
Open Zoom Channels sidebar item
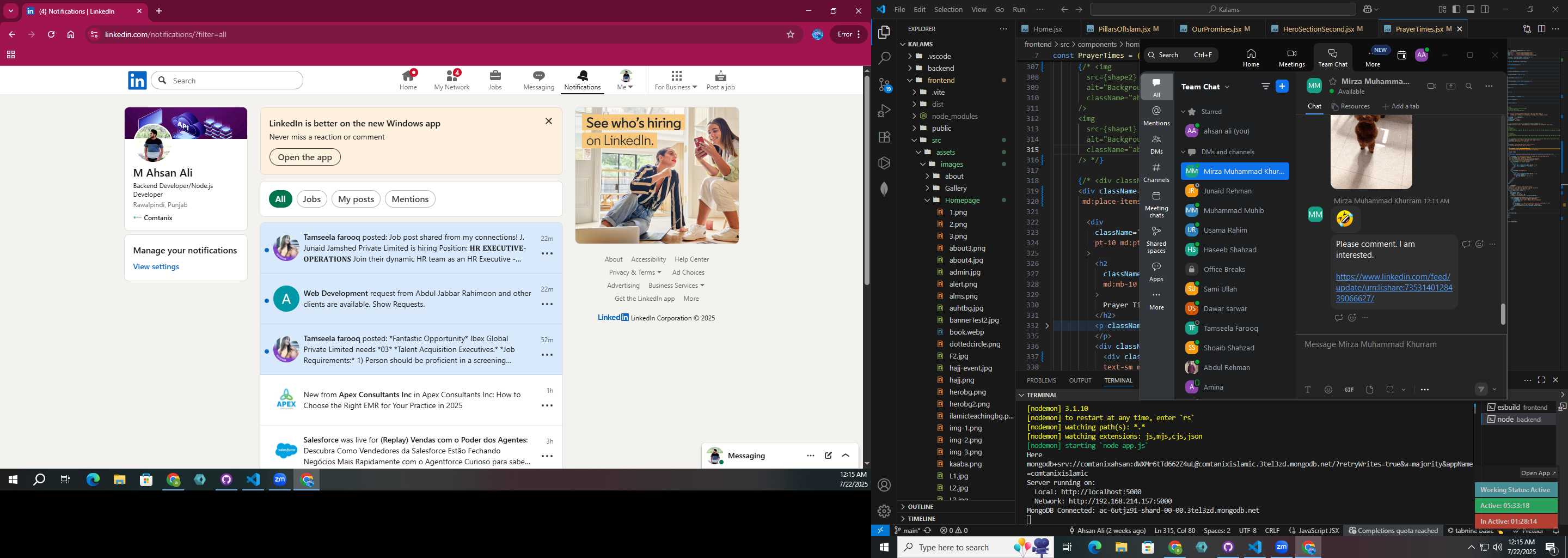(1156, 172)
